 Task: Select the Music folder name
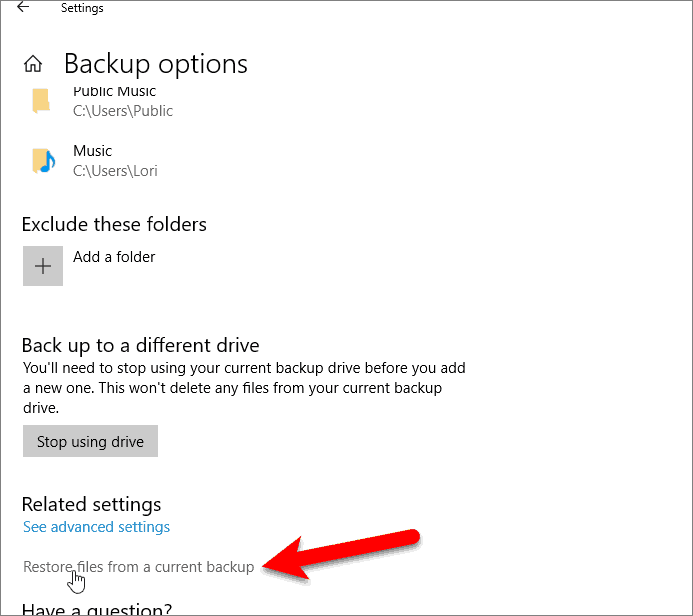pyautogui.click(x=92, y=151)
